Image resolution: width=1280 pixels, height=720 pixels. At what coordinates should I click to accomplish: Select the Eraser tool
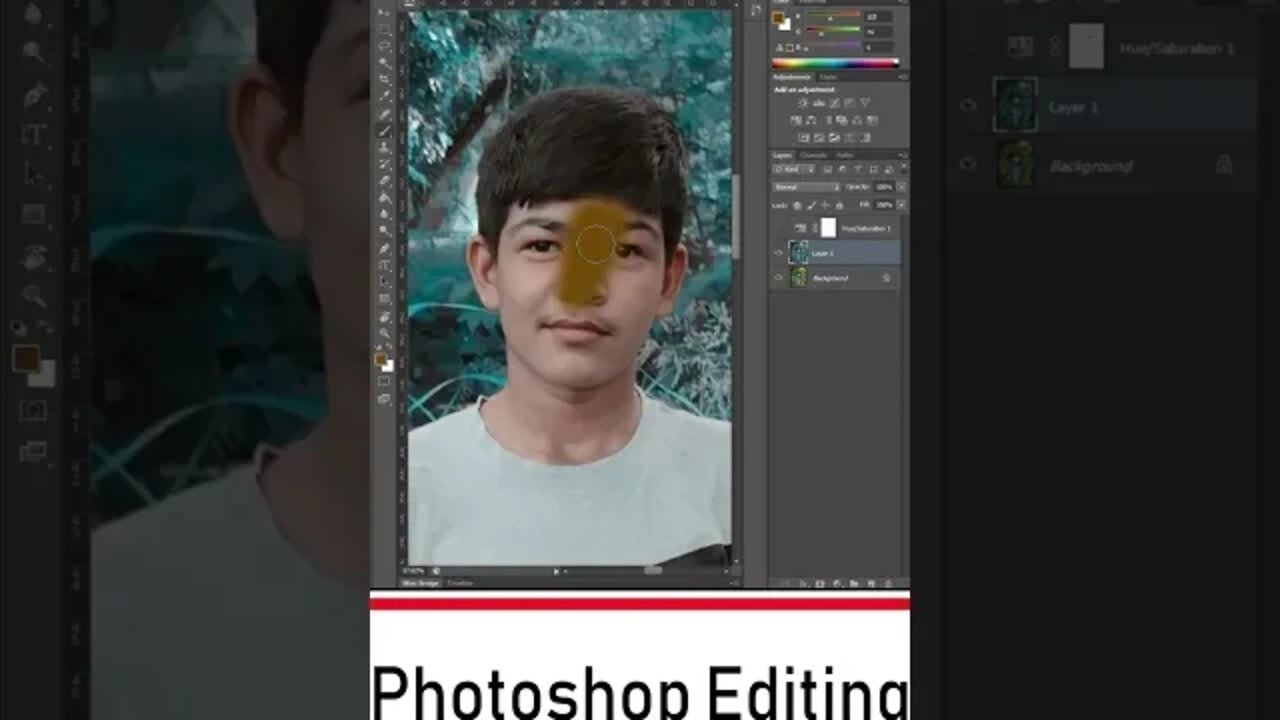coord(384,181)
